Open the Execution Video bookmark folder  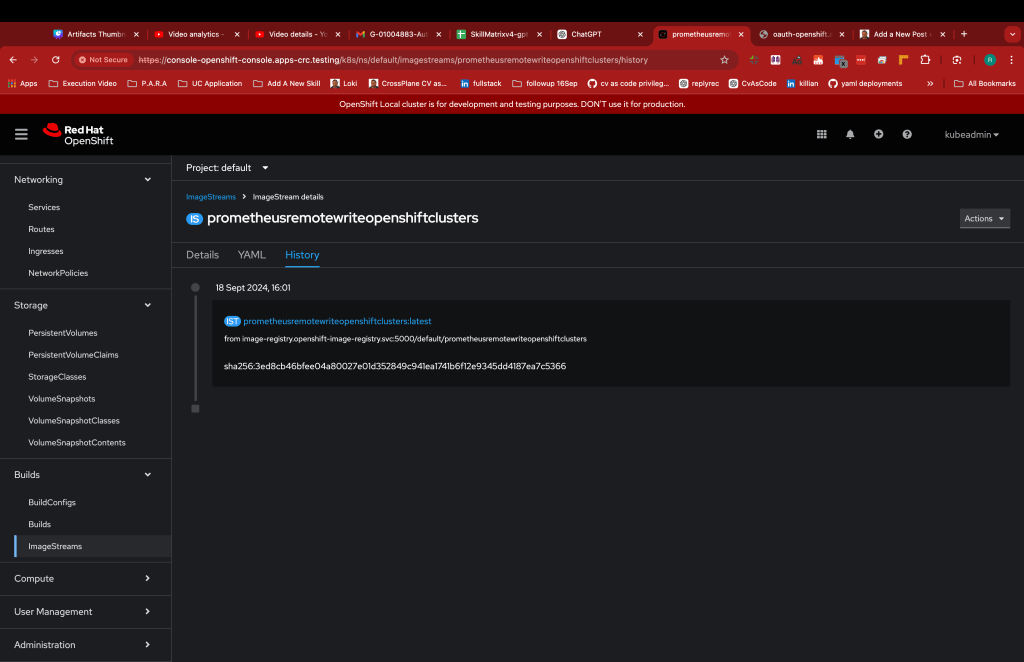pyautogui.click(x=82, y=84)
